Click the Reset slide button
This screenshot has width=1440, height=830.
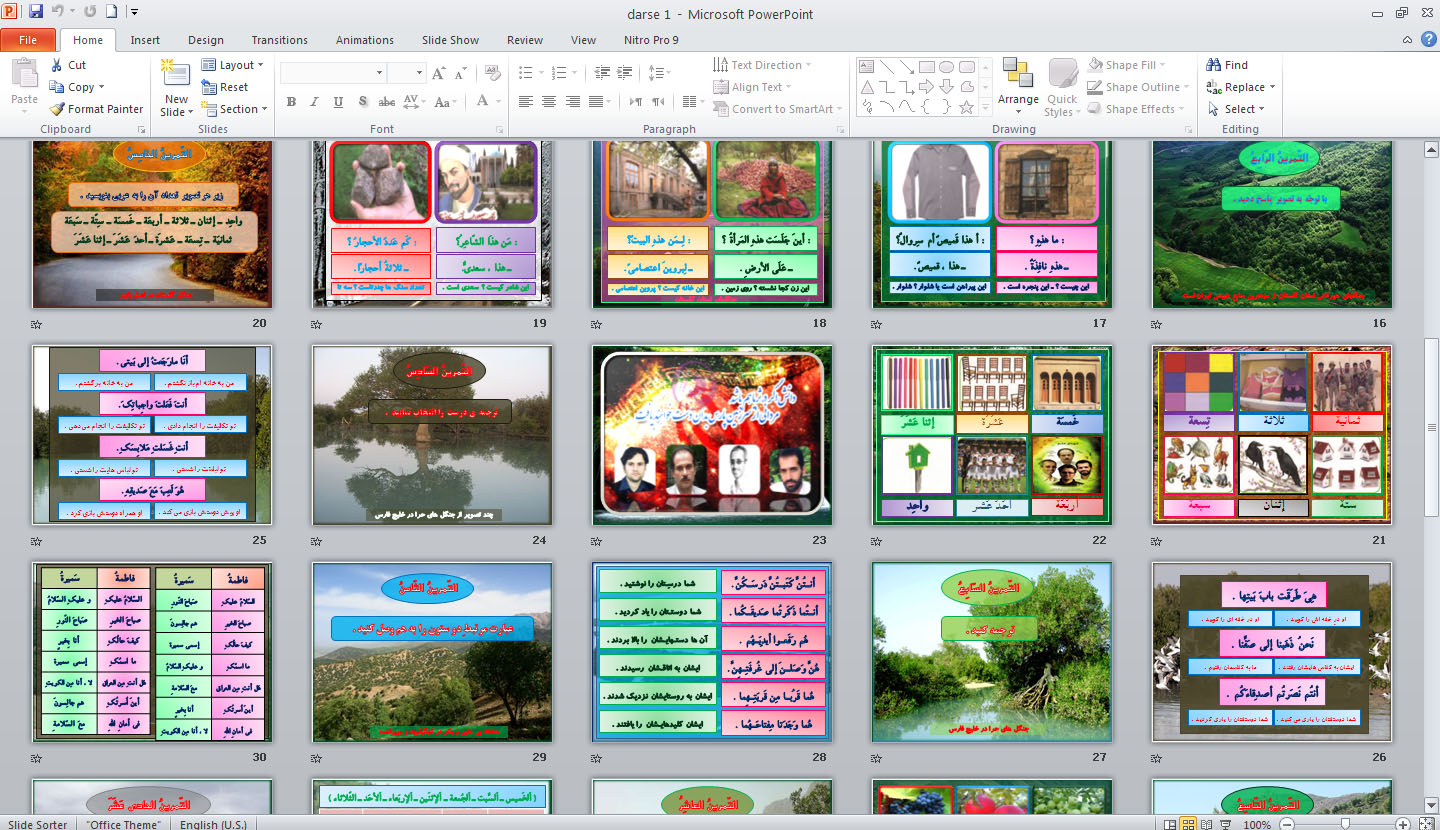click(x=225, y=87)
